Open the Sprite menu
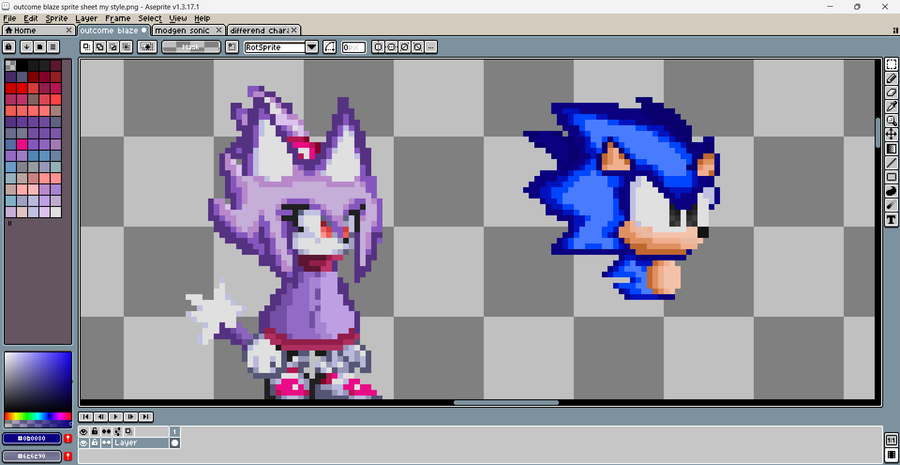900x465 pixels. point(56,18)
